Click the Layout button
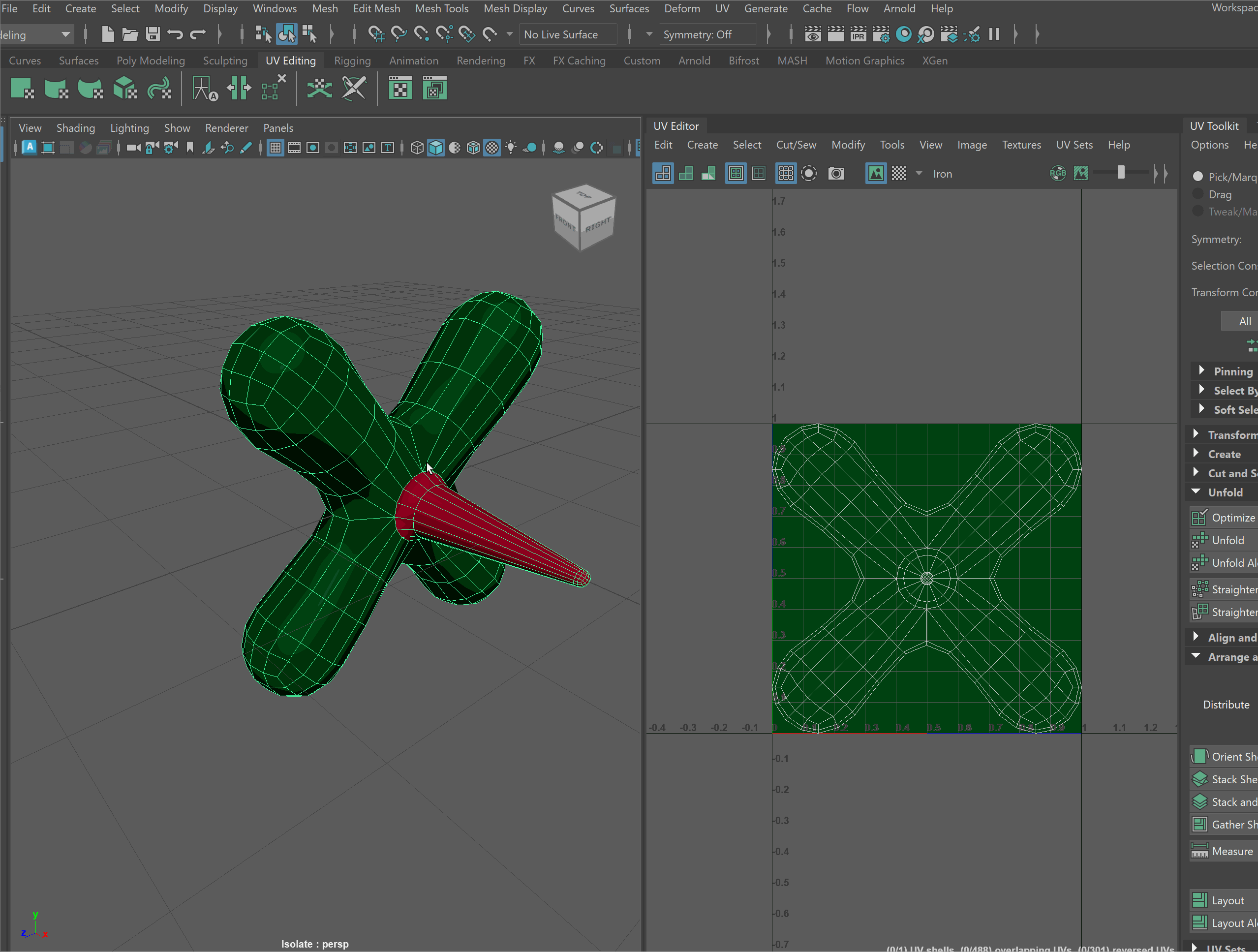 1227,900
